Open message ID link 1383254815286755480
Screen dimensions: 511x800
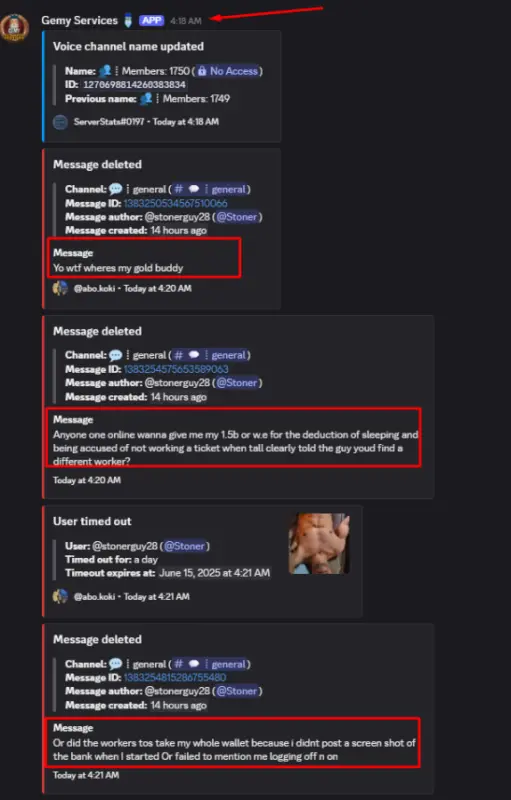pos(175,678)
